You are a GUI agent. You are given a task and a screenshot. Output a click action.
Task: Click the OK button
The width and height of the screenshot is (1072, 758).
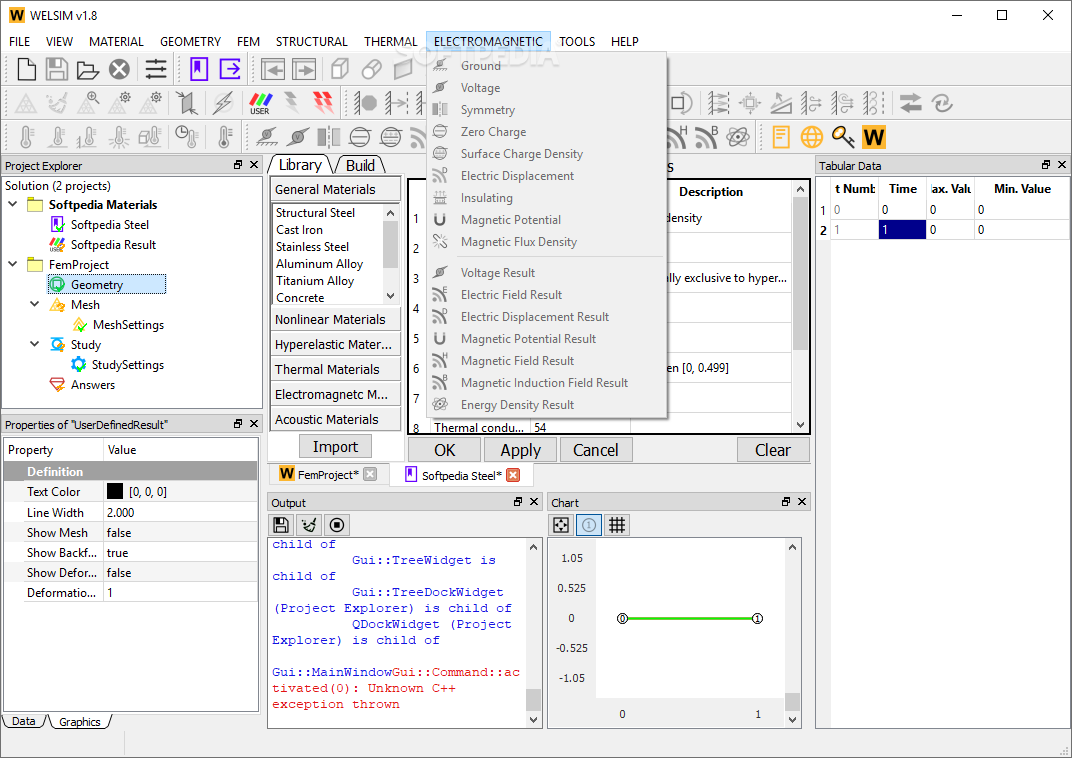(444, 450)
